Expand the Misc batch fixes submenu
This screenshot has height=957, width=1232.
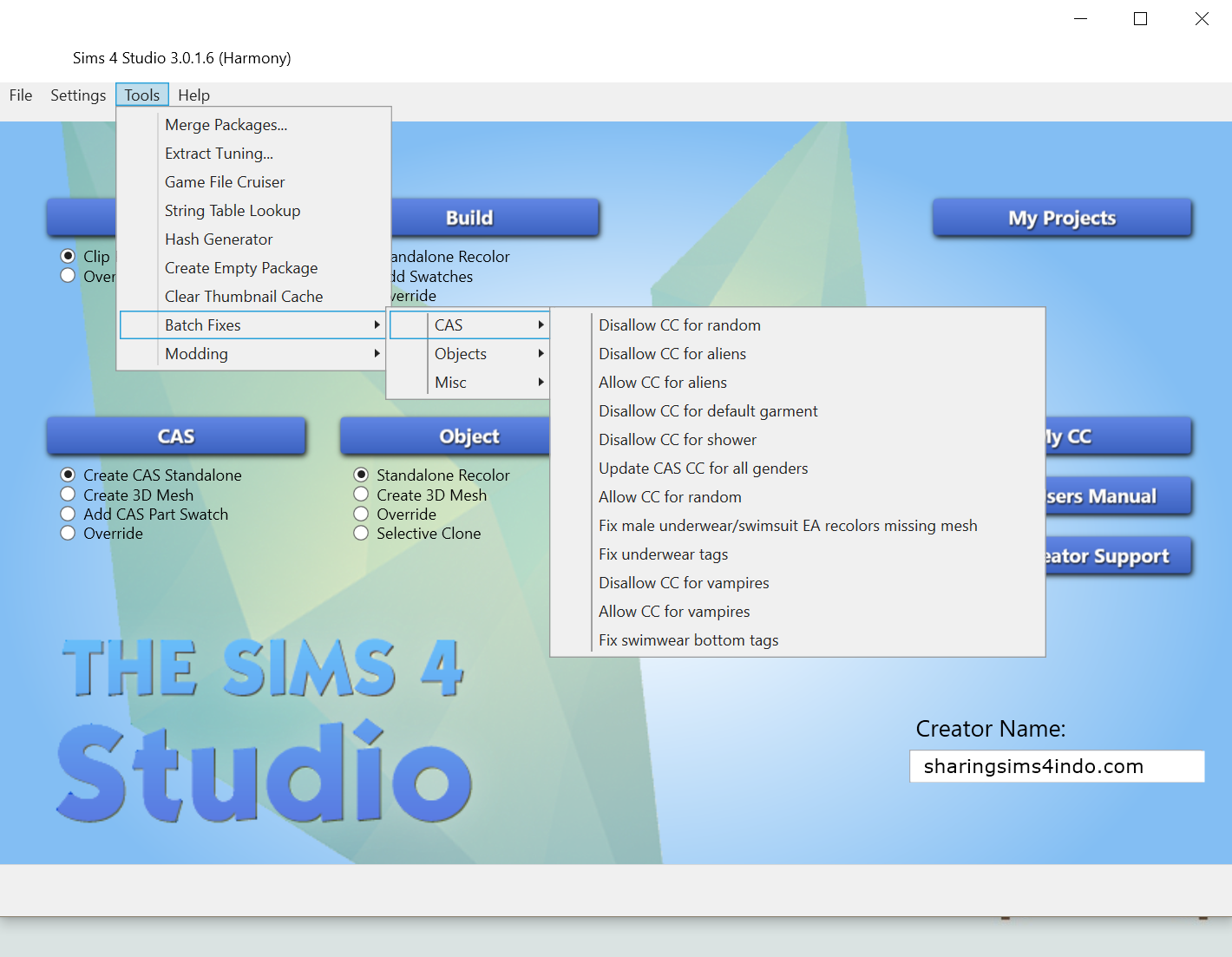469,383
